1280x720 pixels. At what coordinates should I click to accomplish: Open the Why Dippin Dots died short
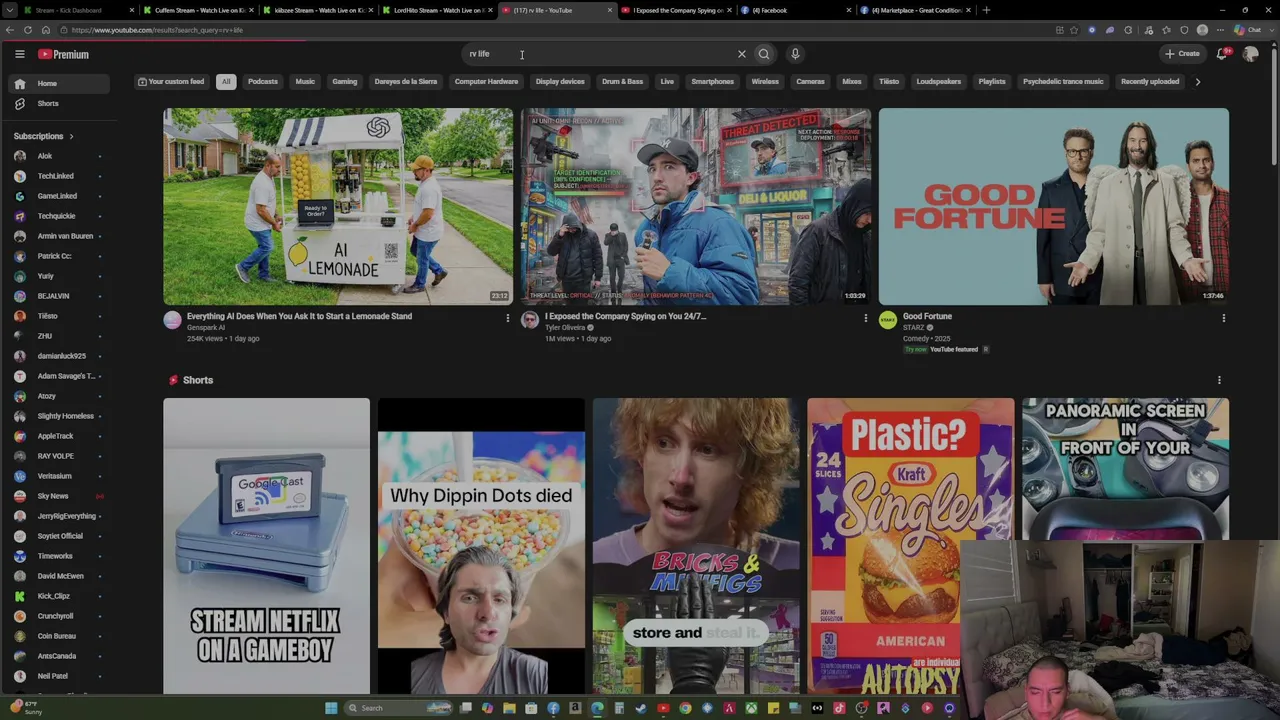point(481,546)
